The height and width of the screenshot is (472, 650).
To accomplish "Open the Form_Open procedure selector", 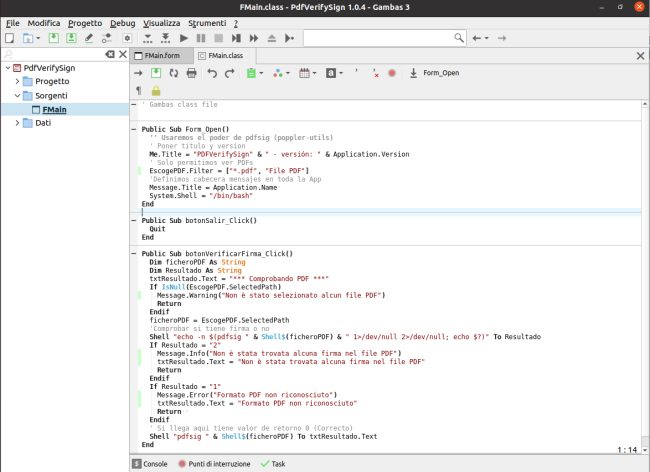I will coord(434,73).
